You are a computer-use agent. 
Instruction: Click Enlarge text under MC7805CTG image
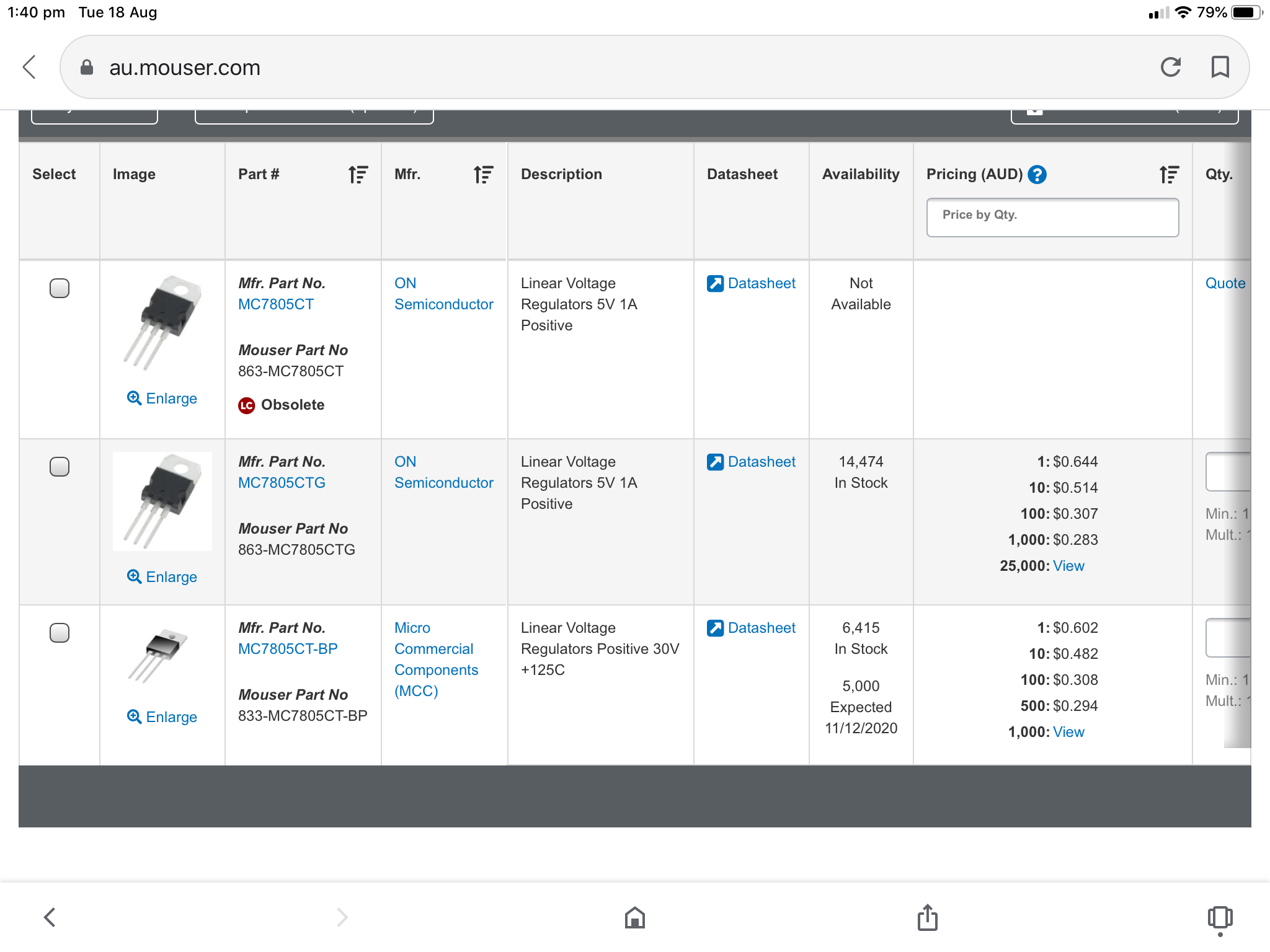pyautogui.click(x=172, y=577)
